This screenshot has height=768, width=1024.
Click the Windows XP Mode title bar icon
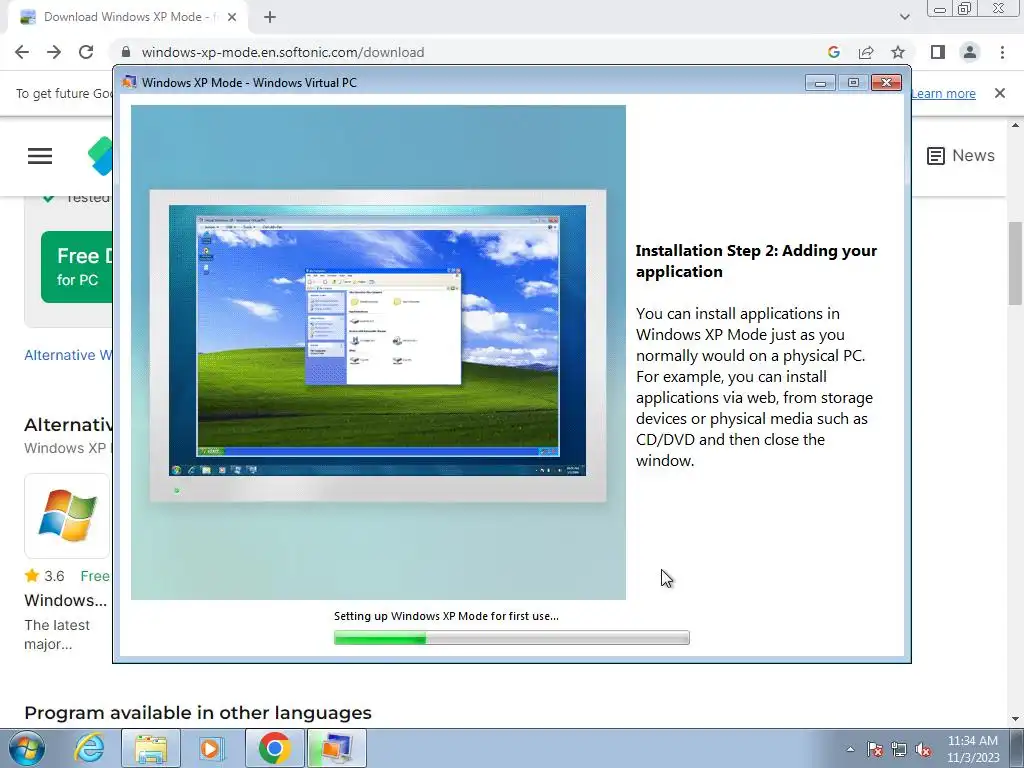(x=129, y=82)
